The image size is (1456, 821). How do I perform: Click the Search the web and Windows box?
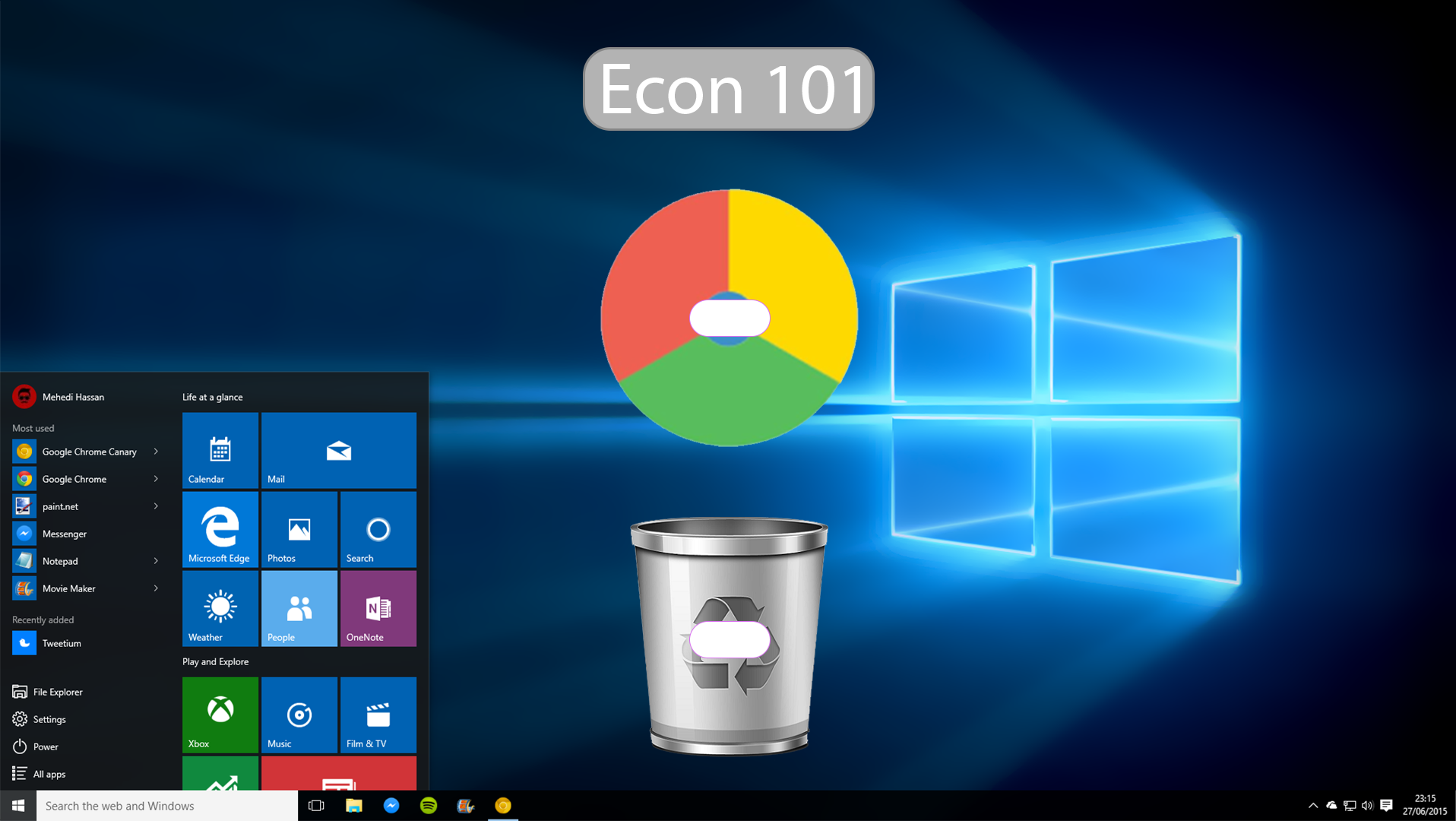(167, 806)
